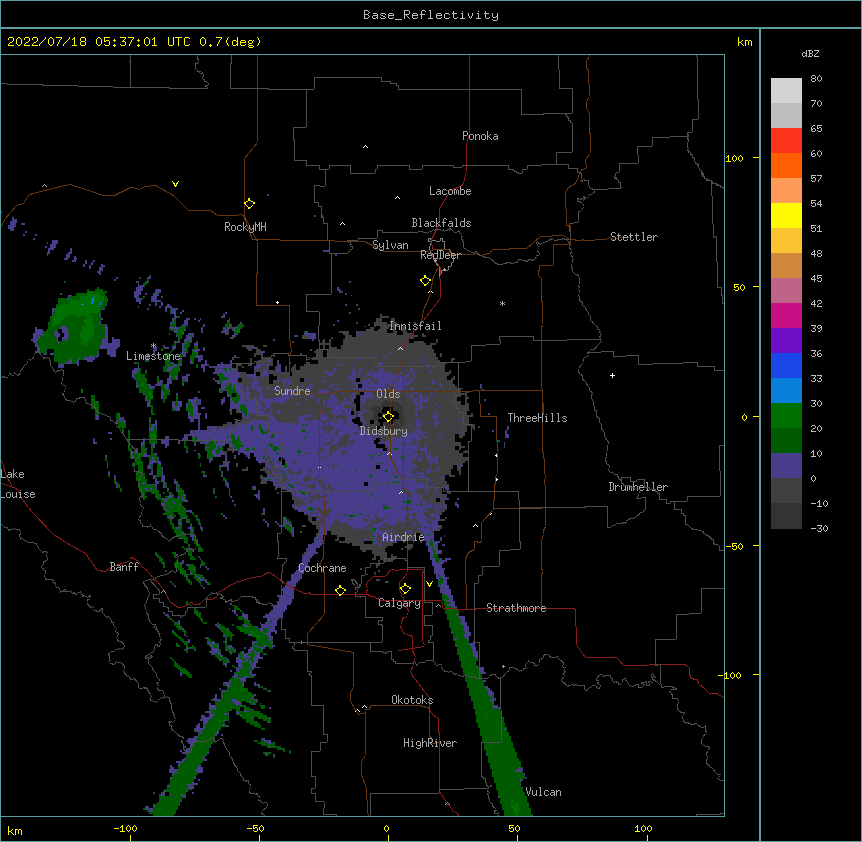The image size is (862, 842).
Task: Click the 45 value in the dBZ legend
Action: [816, 279]
